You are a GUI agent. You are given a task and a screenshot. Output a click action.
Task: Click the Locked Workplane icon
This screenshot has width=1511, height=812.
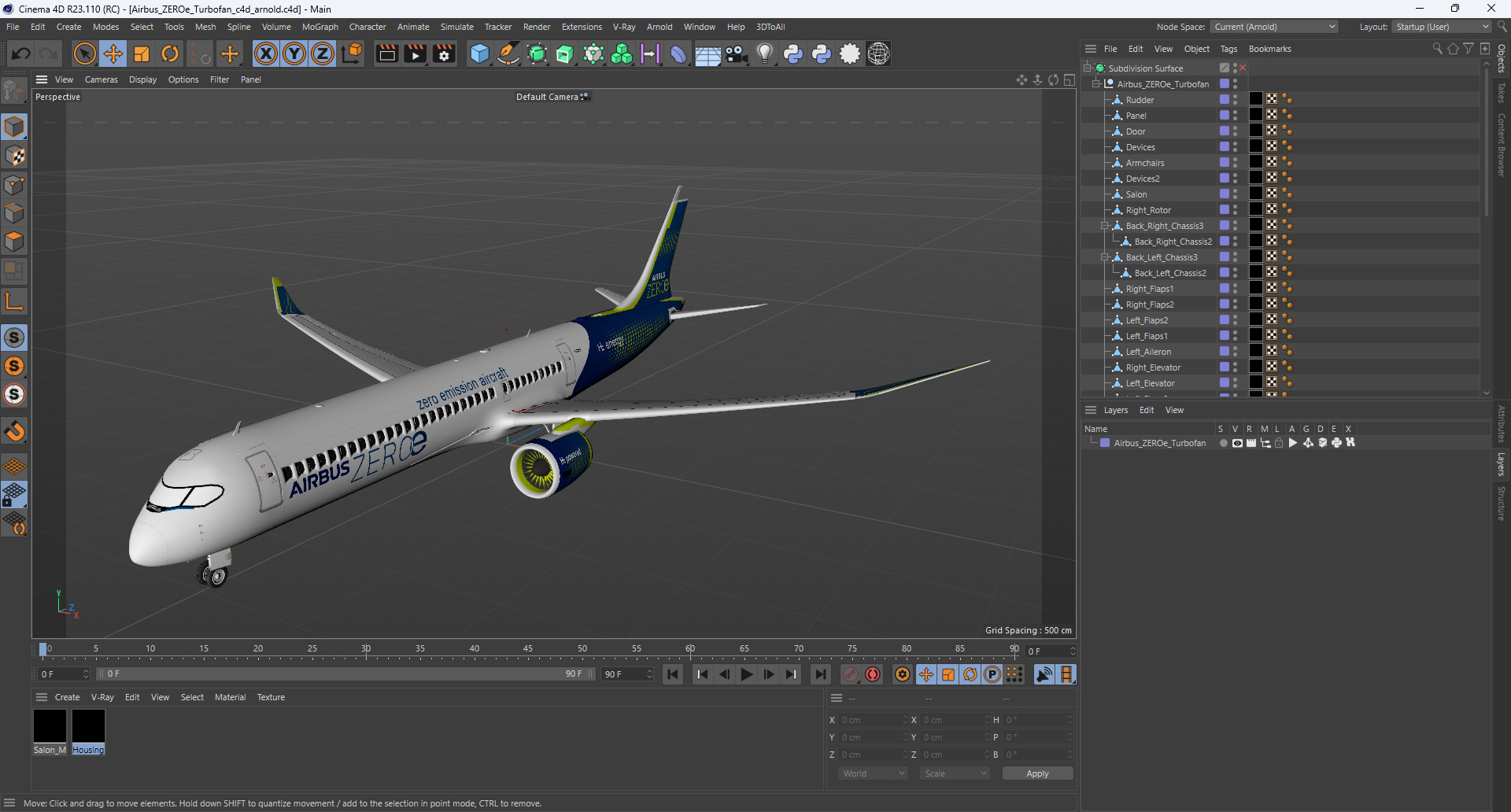pyautogui.click(x=14, y=494)
